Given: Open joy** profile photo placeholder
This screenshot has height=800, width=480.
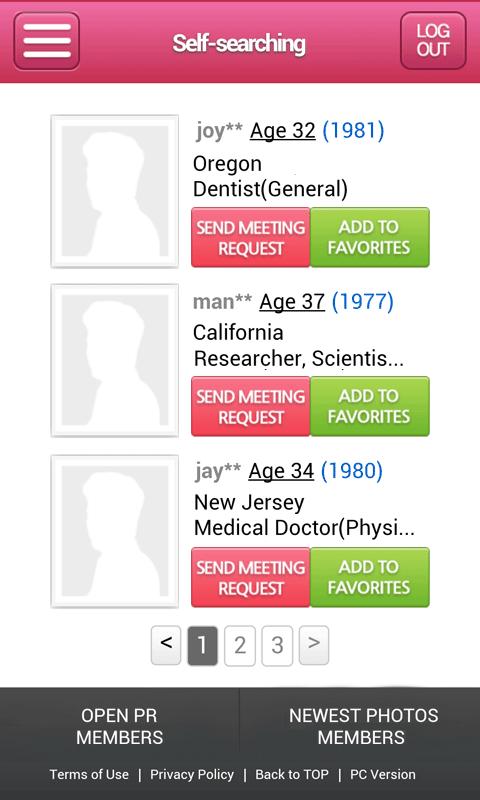Looking at the screenshot, I should [115, 191].
